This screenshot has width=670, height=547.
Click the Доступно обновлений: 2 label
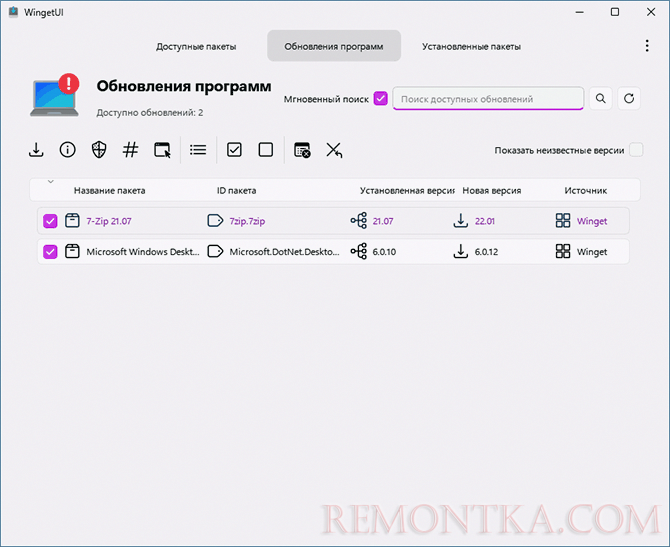150,112
